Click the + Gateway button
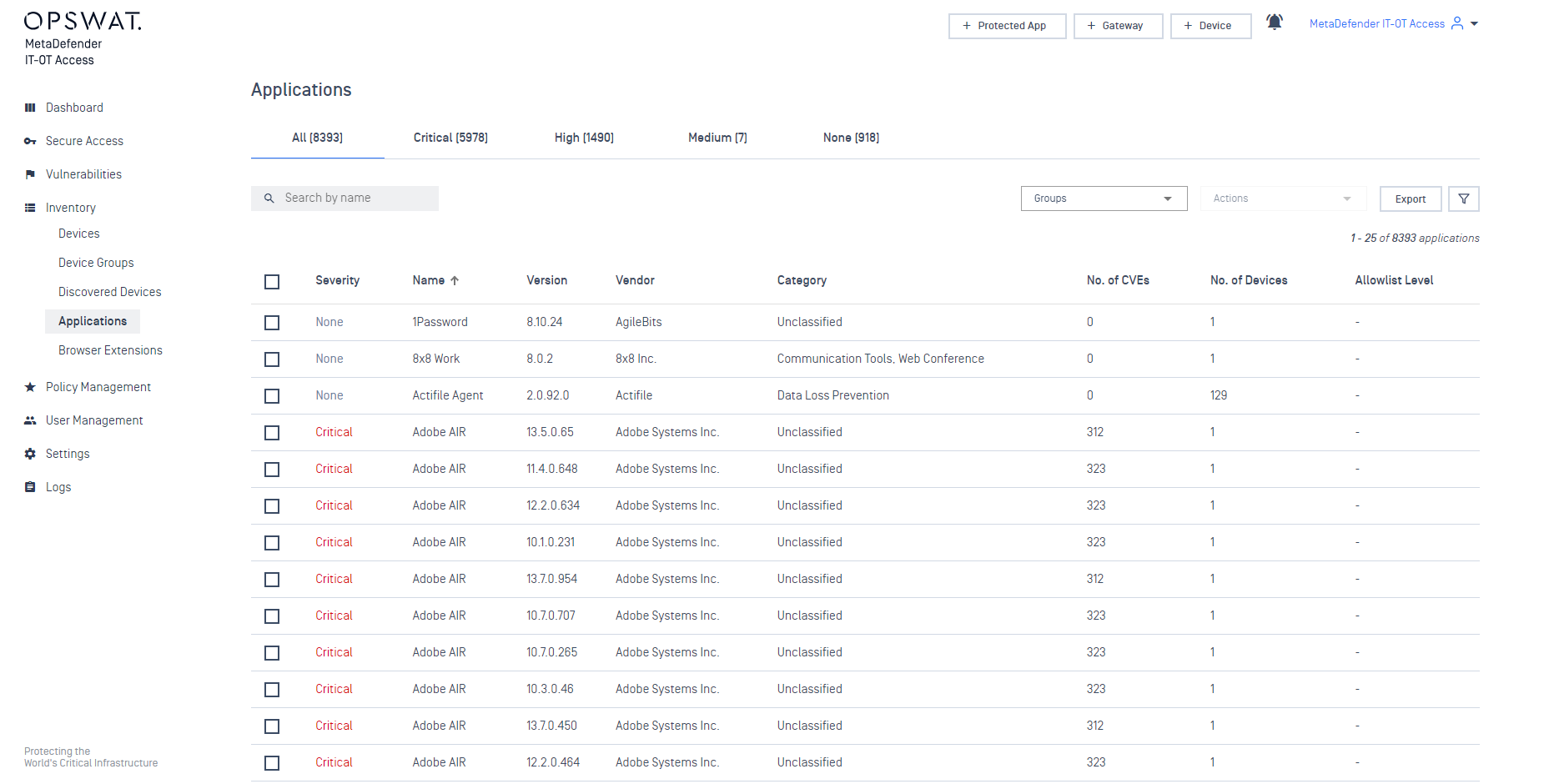The height and width of the screenshot is (784, 1544). [1118, 26]
